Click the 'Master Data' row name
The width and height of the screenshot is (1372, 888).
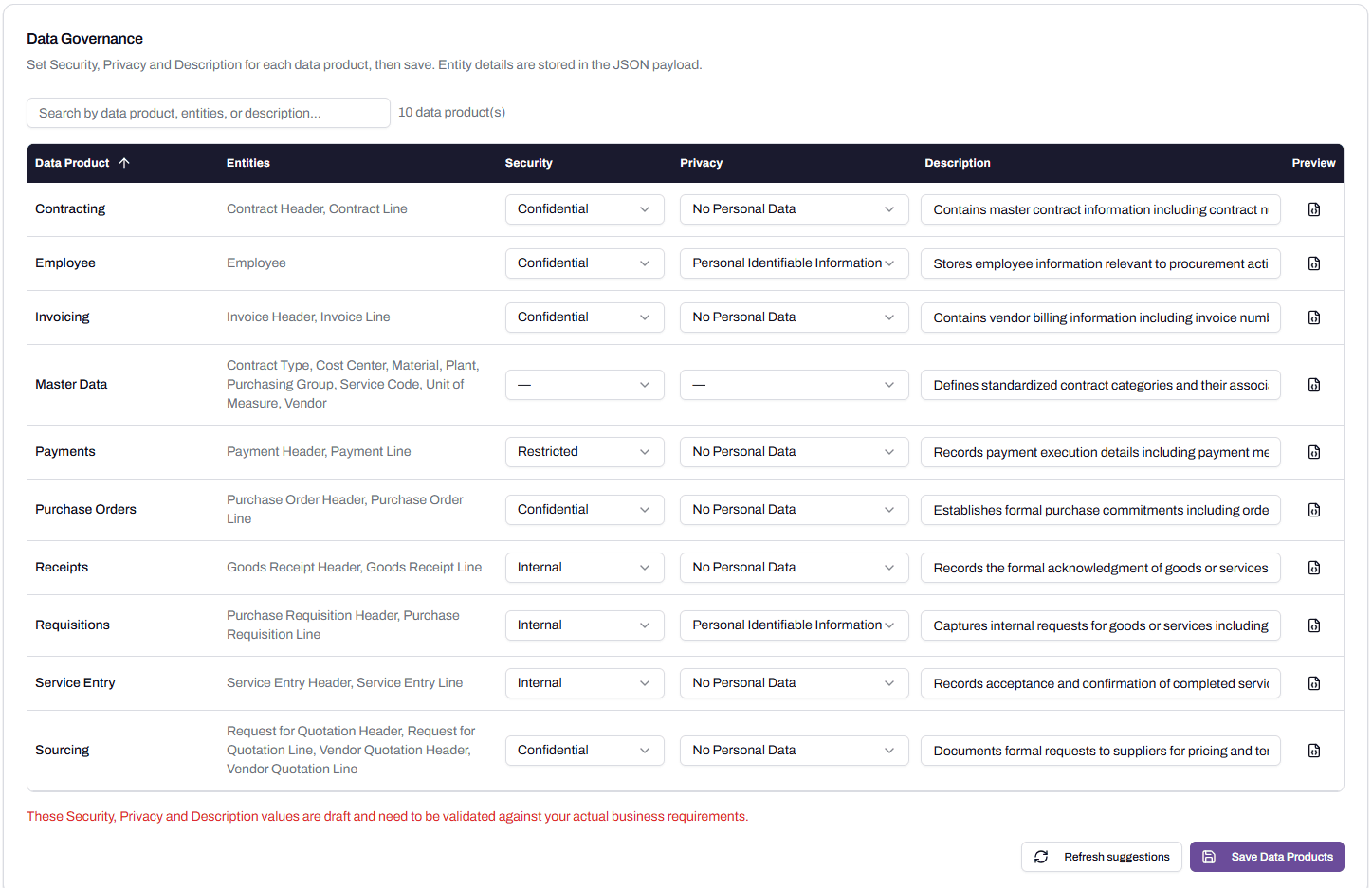pos(71,385)
